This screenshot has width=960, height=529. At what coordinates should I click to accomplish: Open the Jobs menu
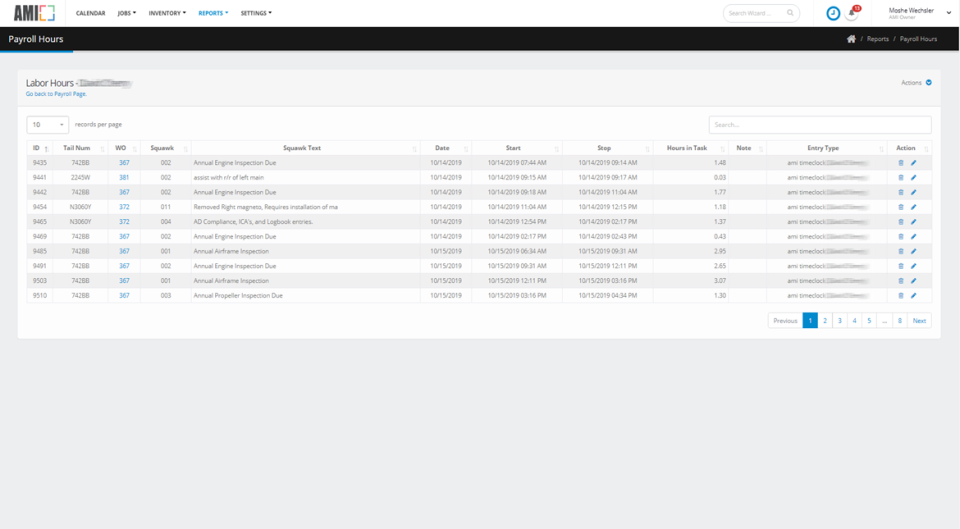[127, 13]
